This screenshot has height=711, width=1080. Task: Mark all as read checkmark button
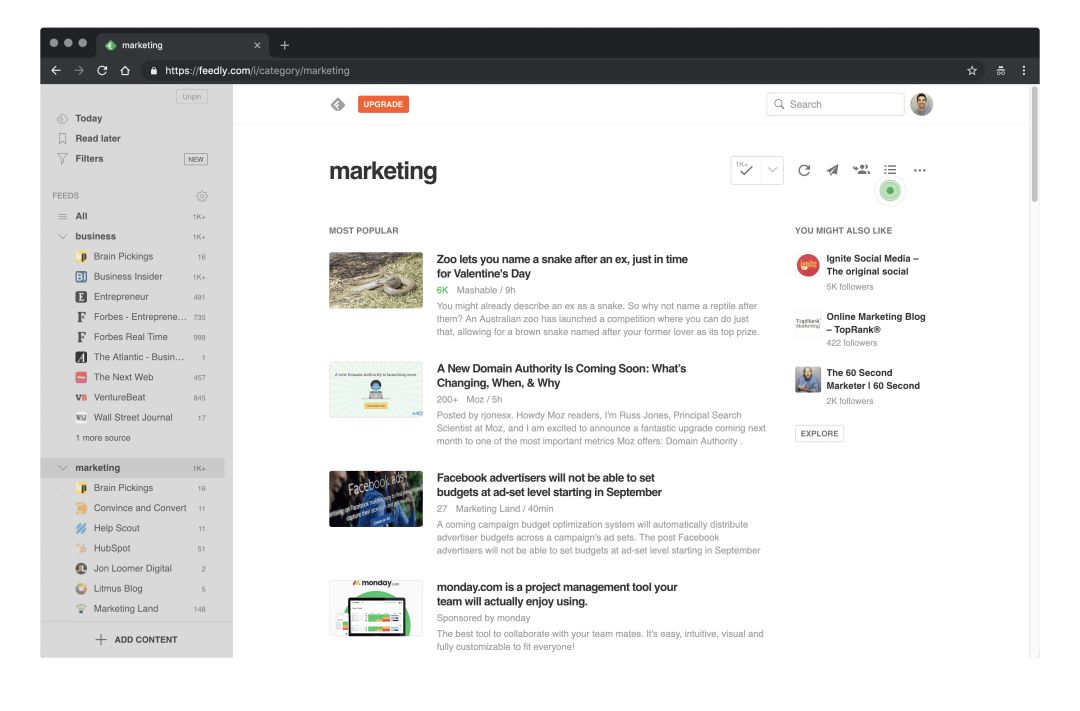click(x=745, y=170)
